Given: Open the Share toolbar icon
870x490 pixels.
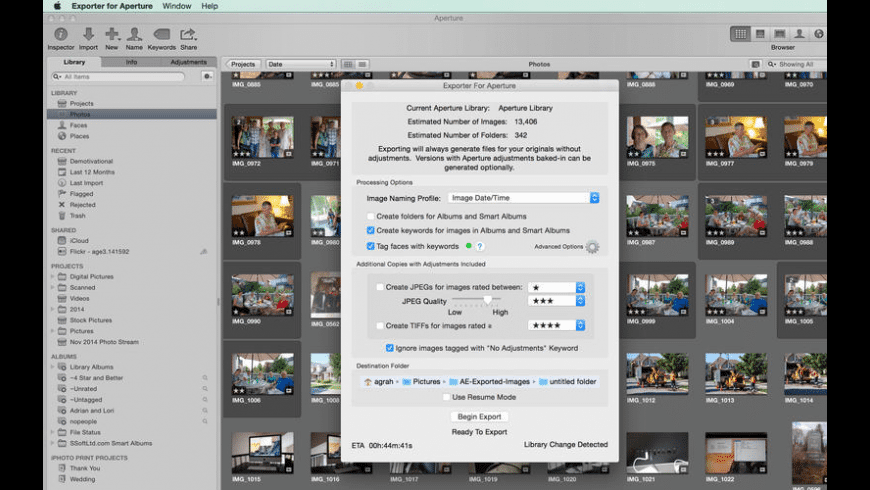Looking at the screenshot, I should click(188, 35).
